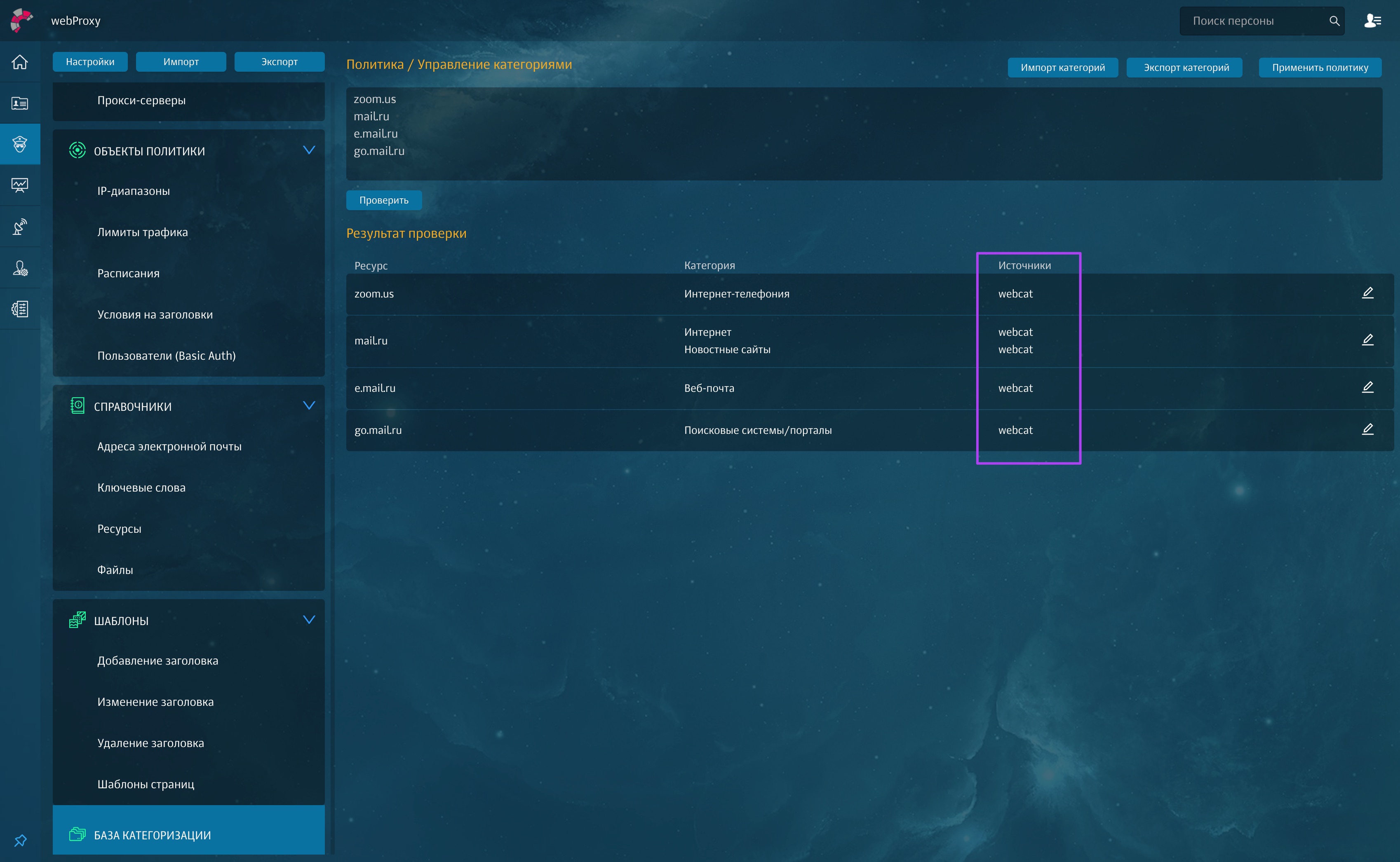Collapse the ШАБЛОНЫ section
Screen dimensions: 1400x862
(x=308, y=620)
